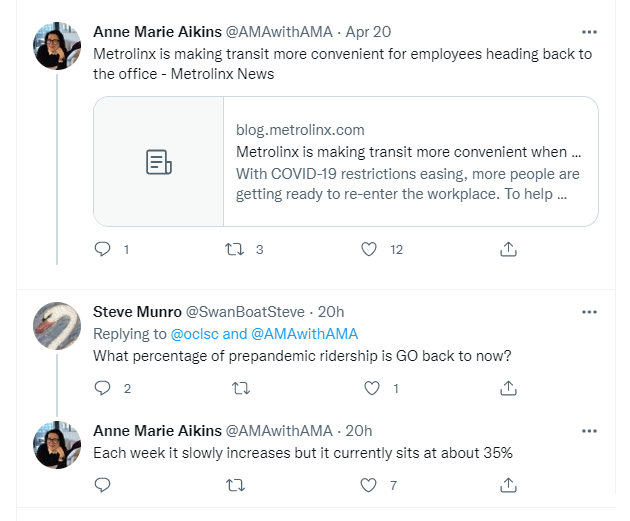Click the @oclsc mention link
Viewport: 630px width, 521px height.
(x=196, y=333)
